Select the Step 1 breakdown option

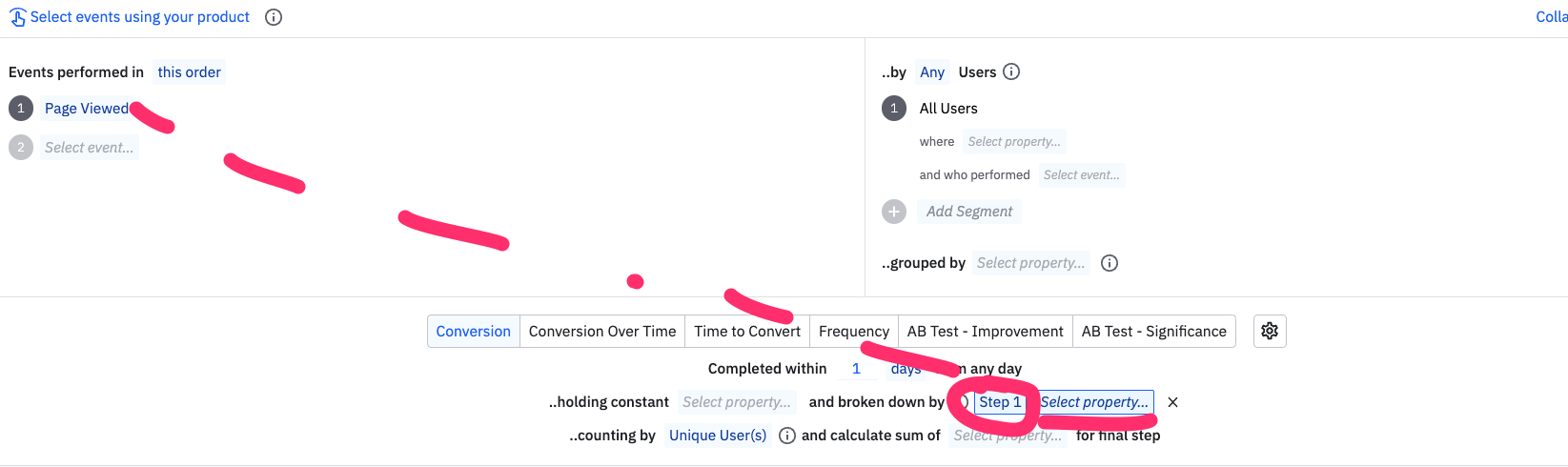pyautogui.click(x=1000, y=402)
